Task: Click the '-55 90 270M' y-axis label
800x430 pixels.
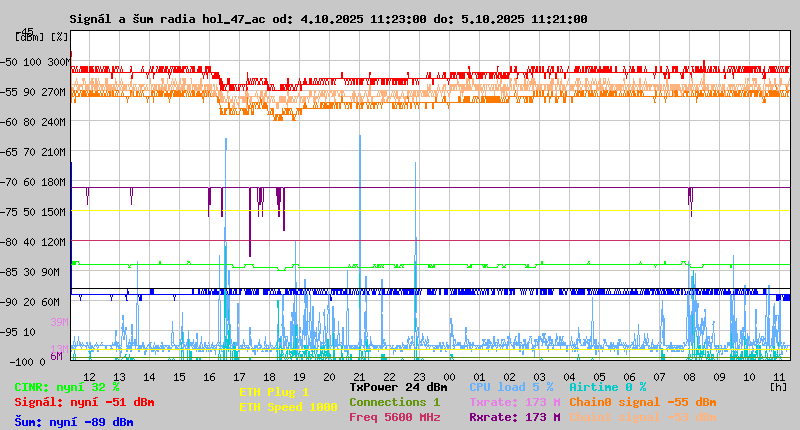Action: (33, 92)
